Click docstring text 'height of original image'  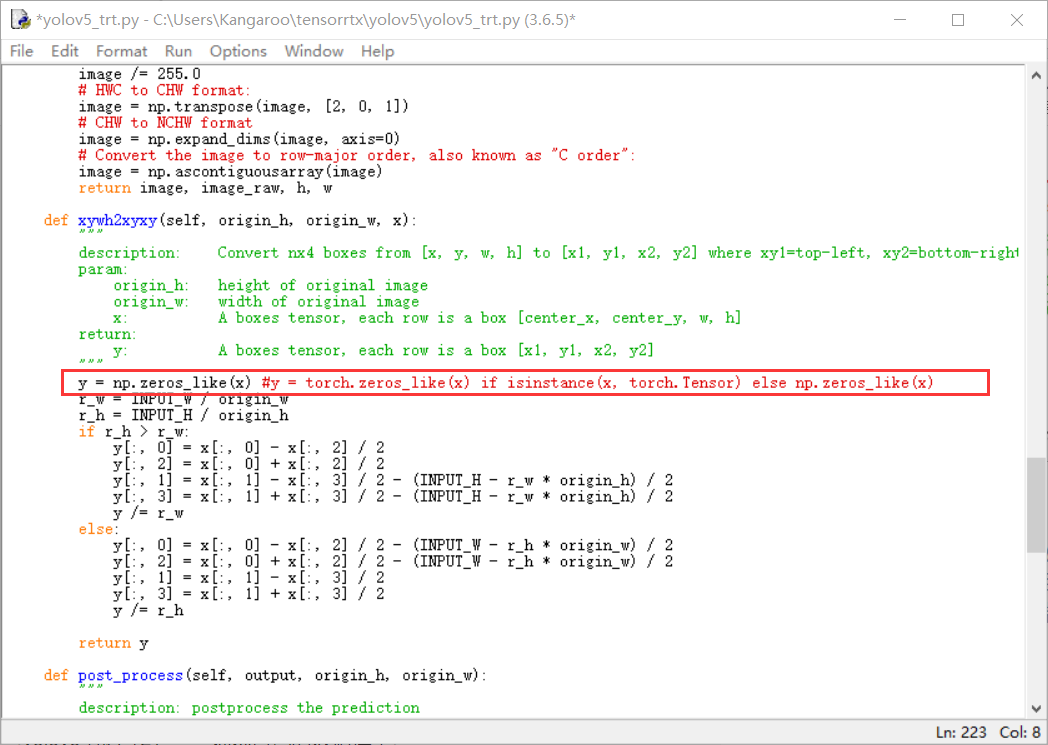coord(323,285)
